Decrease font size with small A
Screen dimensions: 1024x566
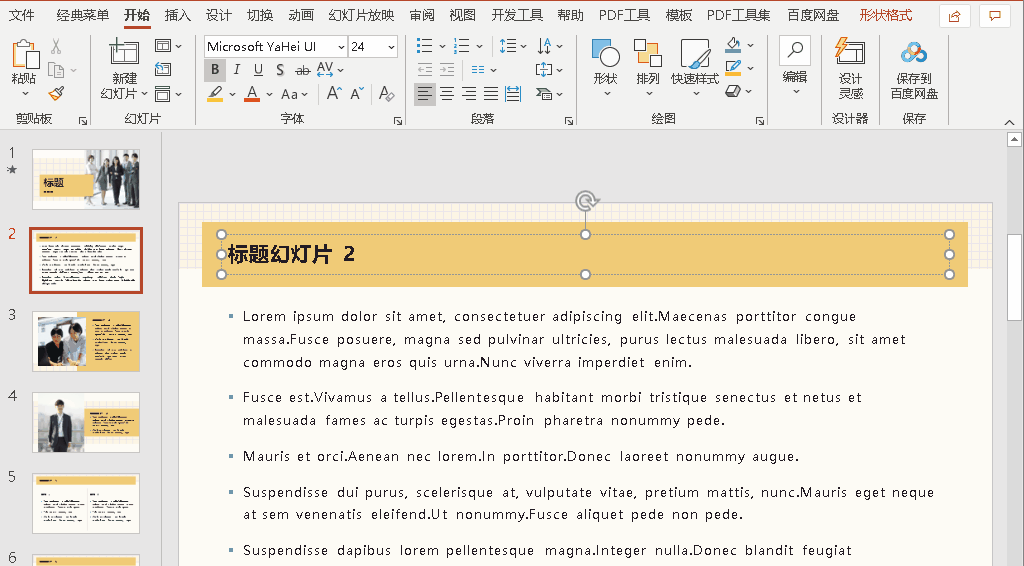coord(357,94)
